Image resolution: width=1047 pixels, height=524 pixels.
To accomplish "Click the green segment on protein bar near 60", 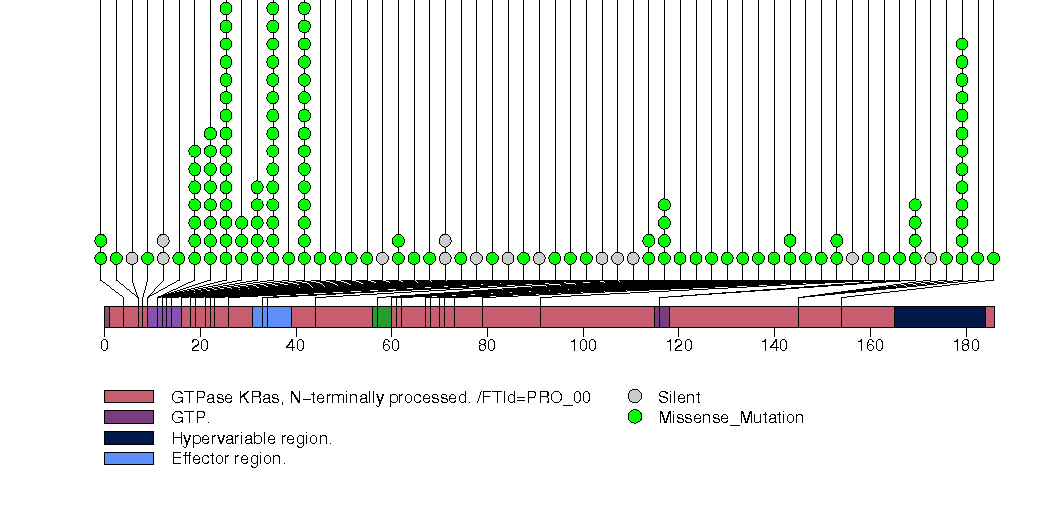I will click(x=382, y=317).
